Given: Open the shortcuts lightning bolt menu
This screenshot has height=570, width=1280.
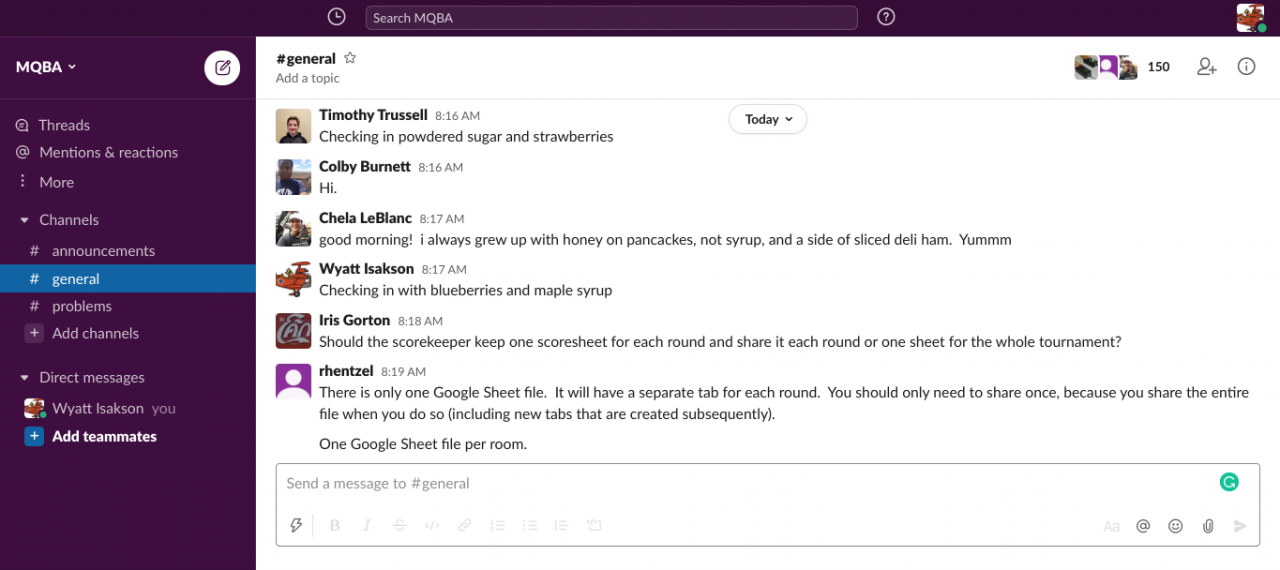Looking at the screenshot, I should click(296, 526).
